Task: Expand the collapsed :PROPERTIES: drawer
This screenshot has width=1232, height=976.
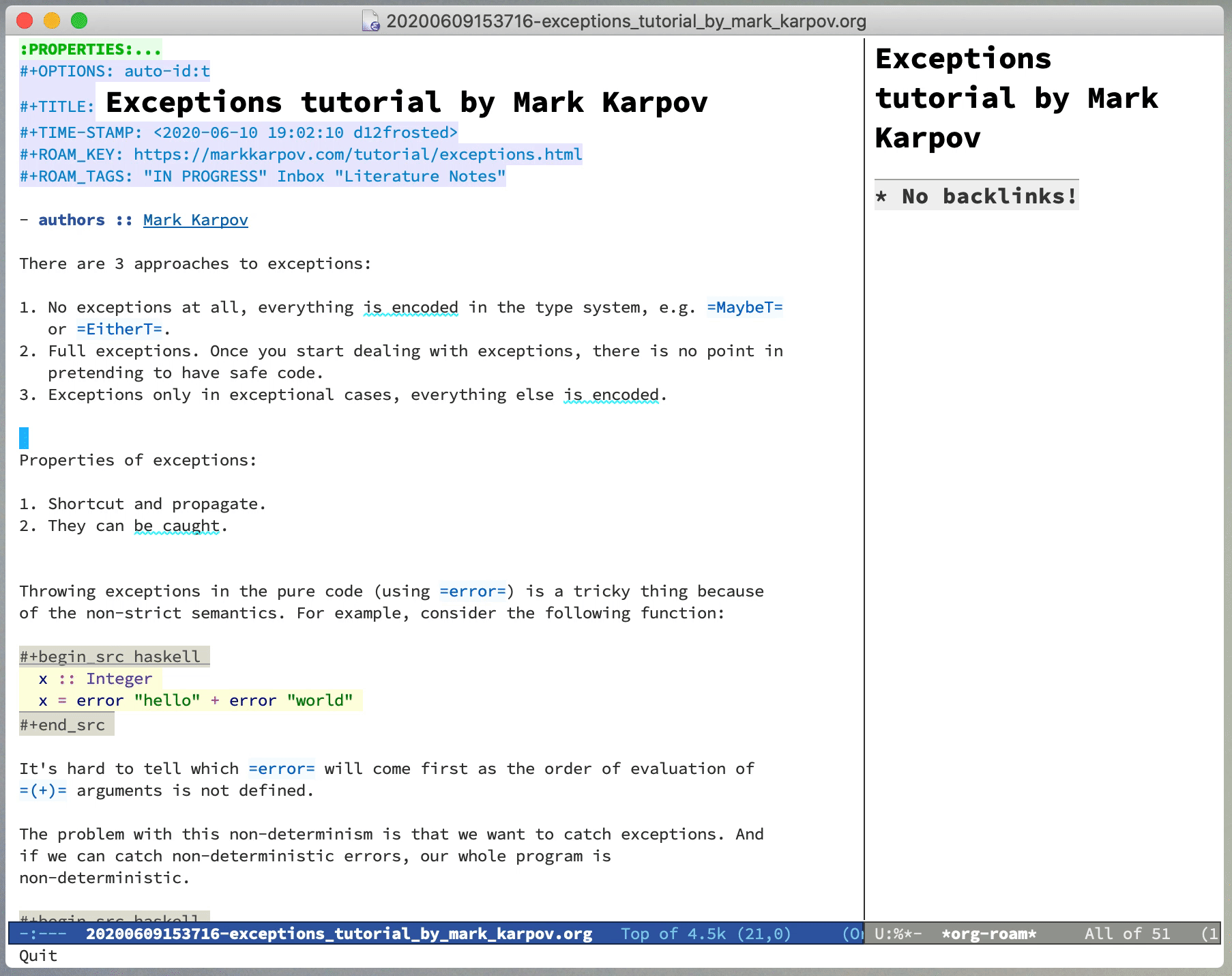Action: [90, 49]
